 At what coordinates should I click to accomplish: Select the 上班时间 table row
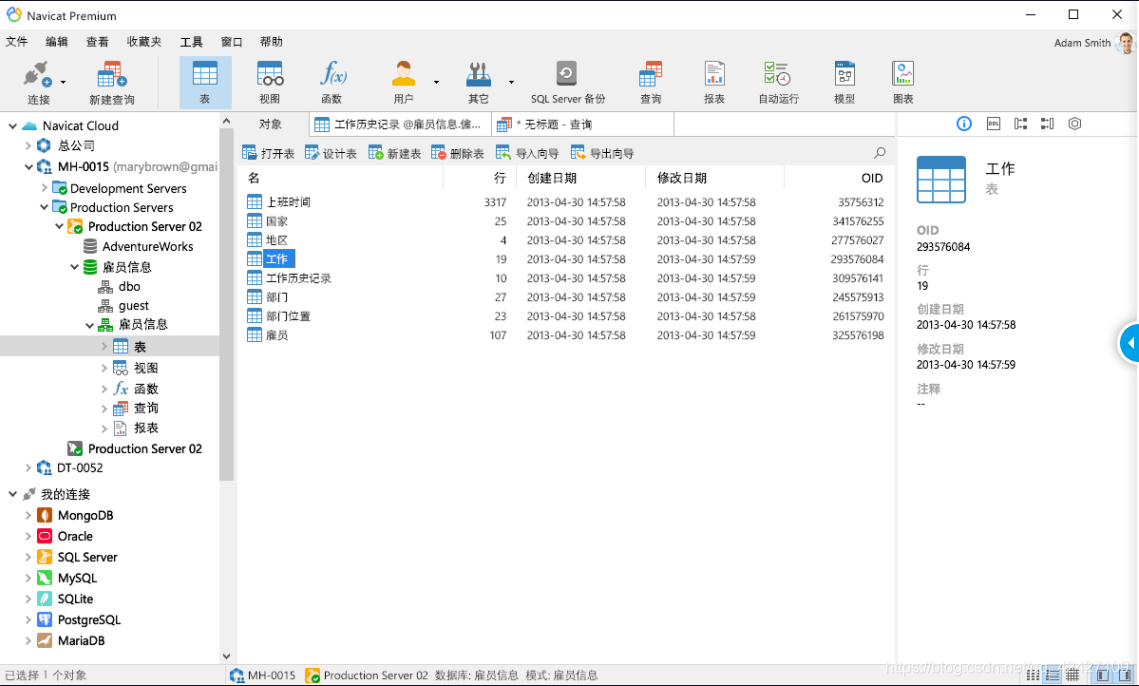[x=566, y=202]
